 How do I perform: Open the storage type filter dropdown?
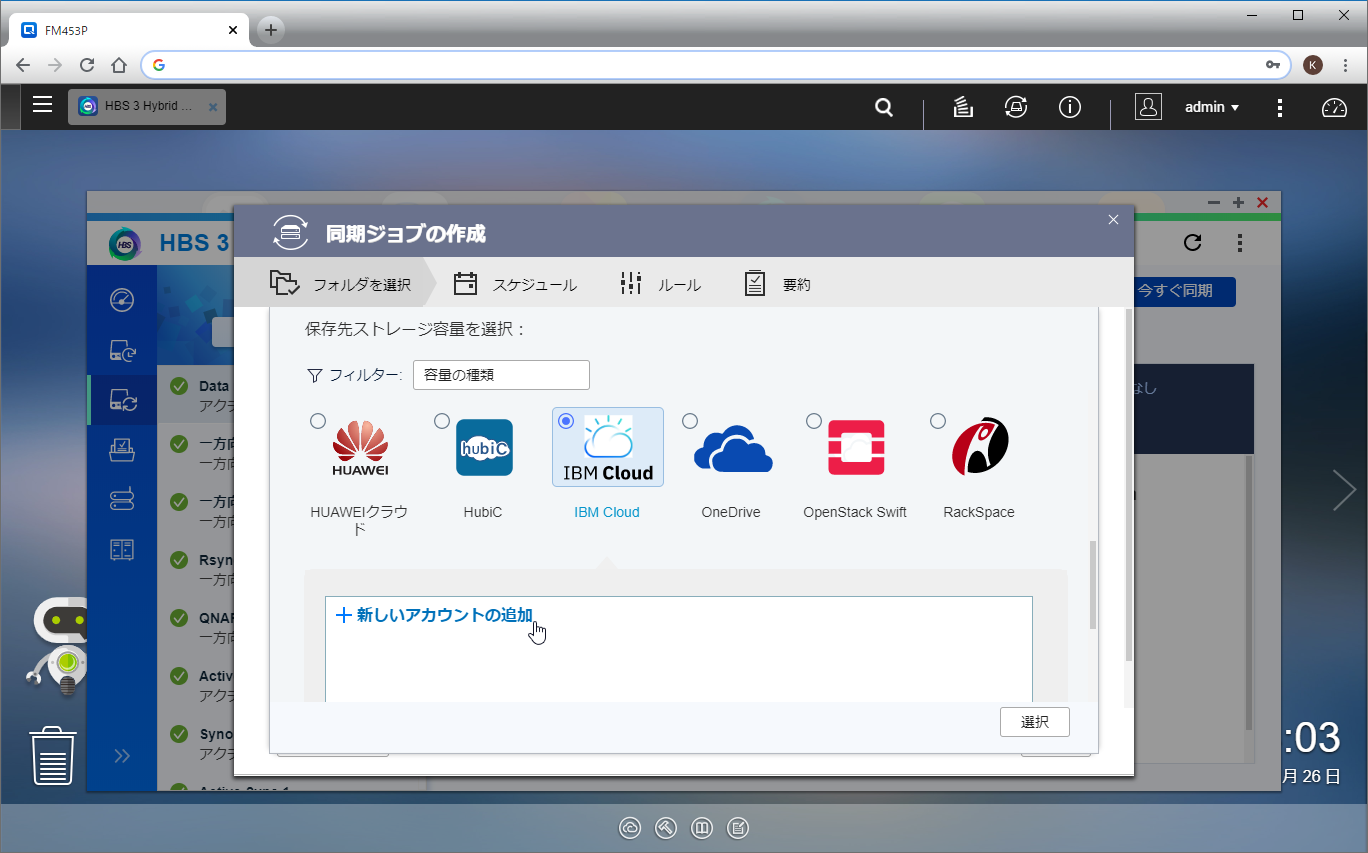[x=501, y=375]
